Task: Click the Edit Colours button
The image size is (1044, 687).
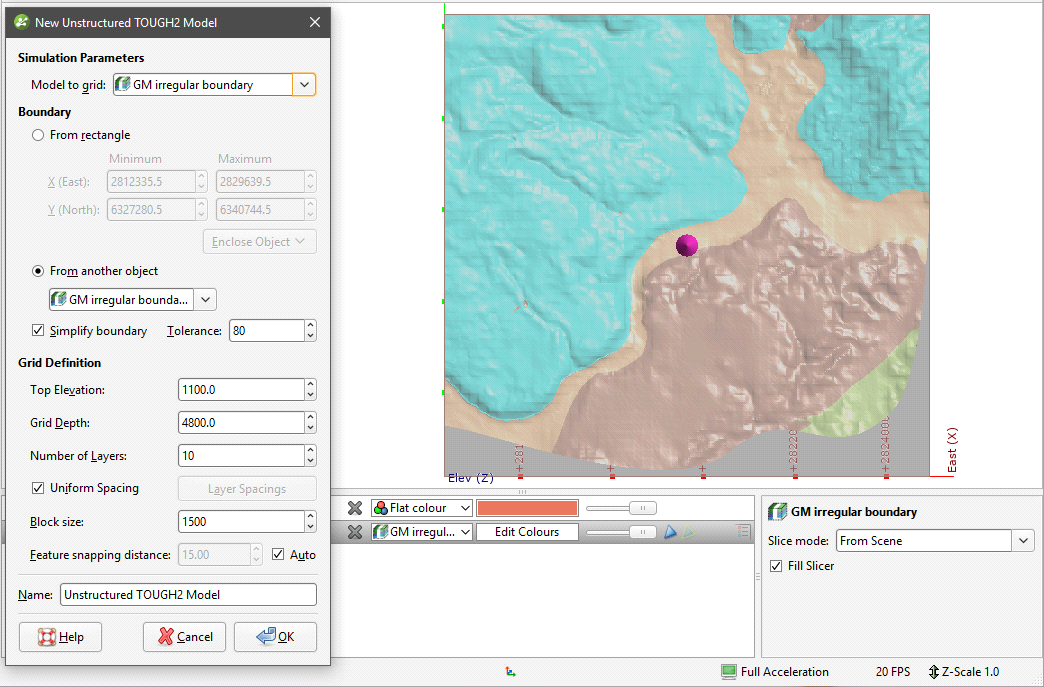Action: coord(527,532)
